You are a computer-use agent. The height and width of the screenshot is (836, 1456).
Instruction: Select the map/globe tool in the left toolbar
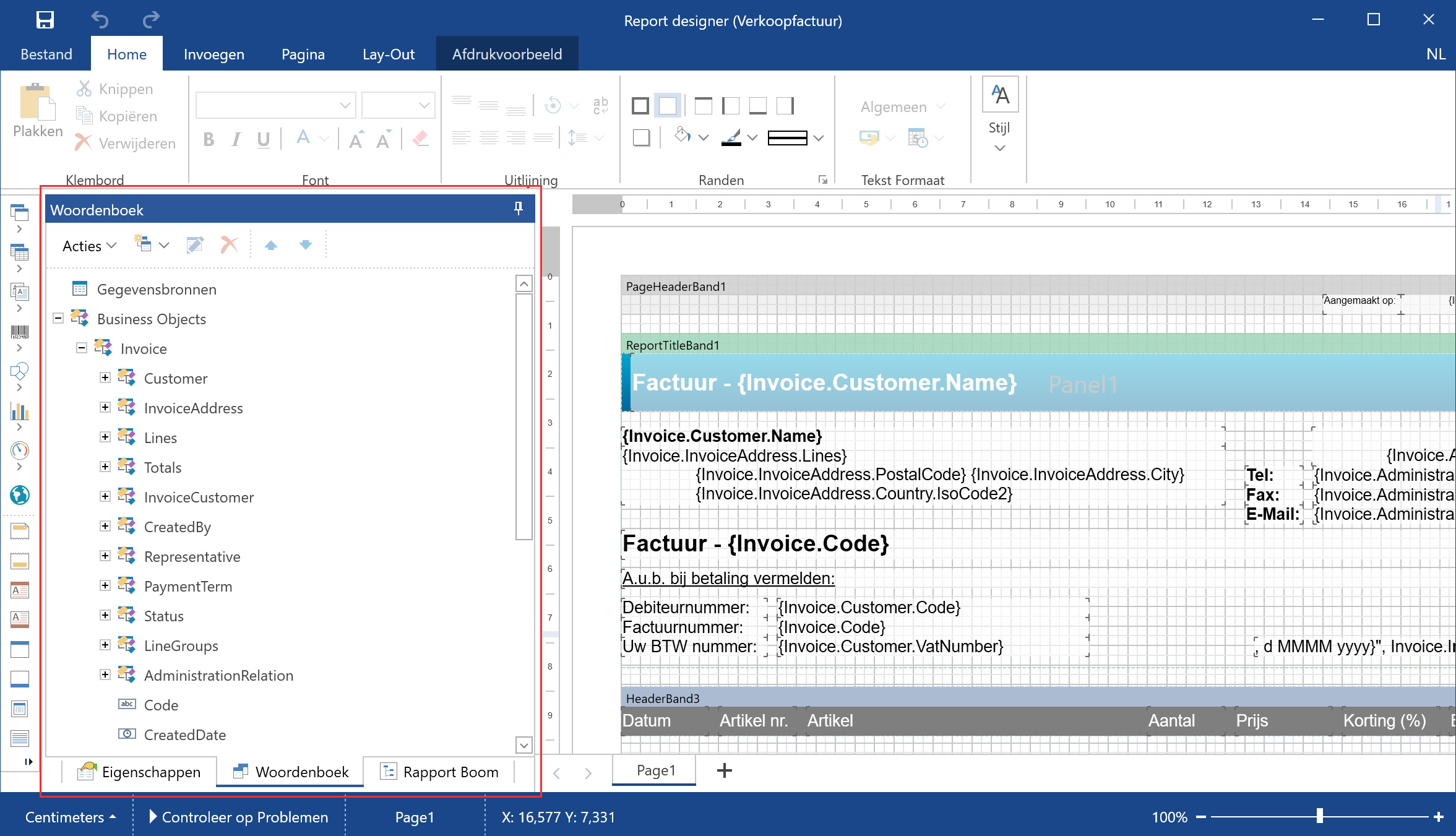(x=19, y=496)
